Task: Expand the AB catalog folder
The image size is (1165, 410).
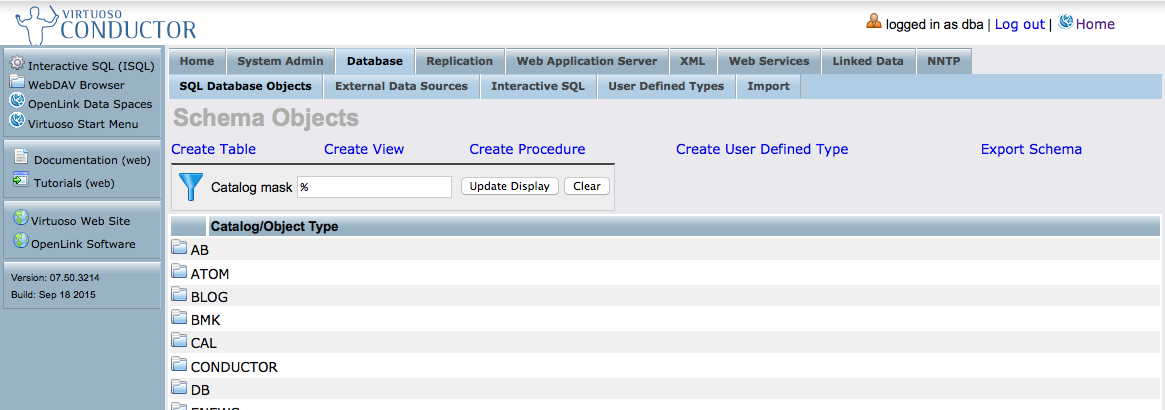Action: (x=180, y=250)
